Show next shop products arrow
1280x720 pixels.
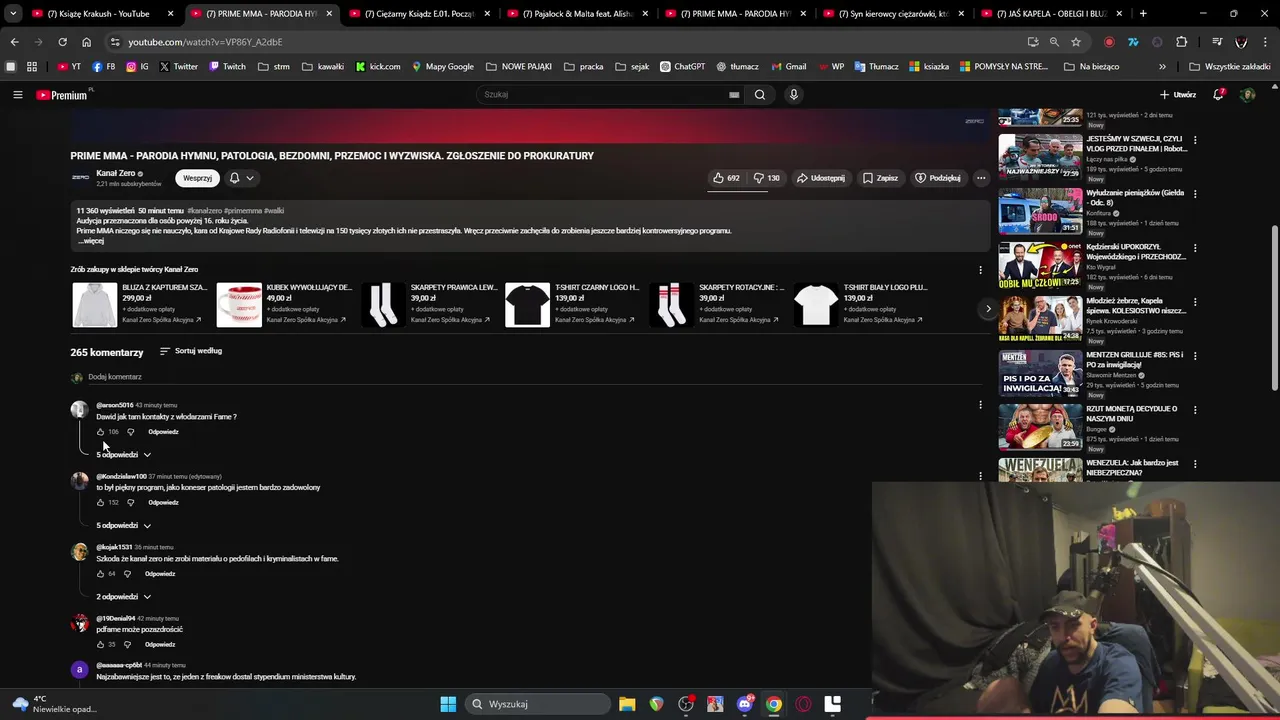[x=988, y=308]
